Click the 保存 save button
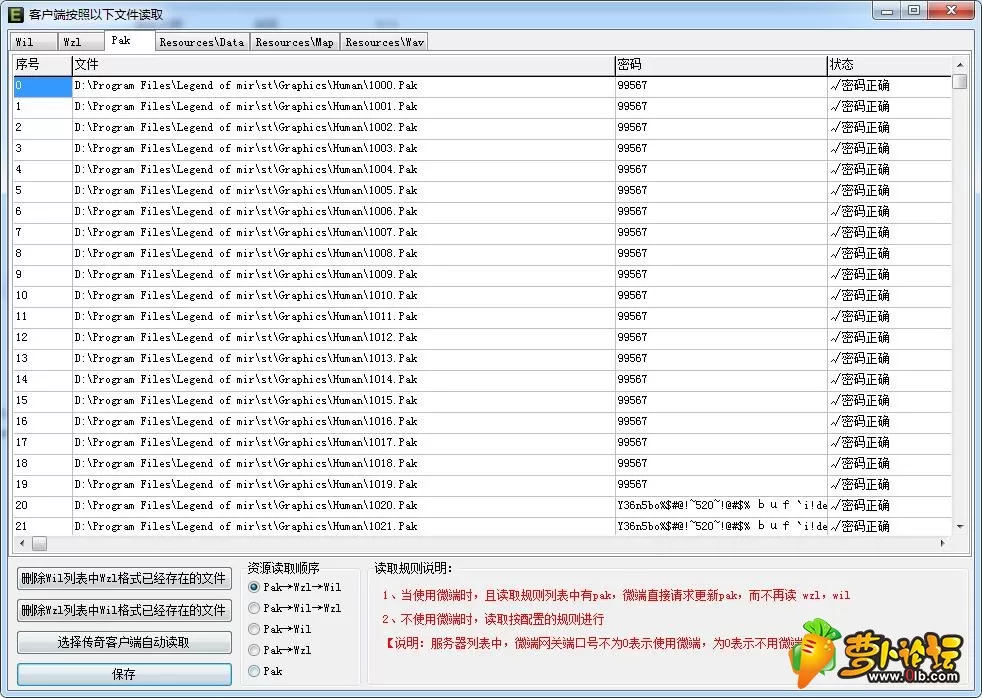Screen dimensions: 982x698 click(124, 674)
